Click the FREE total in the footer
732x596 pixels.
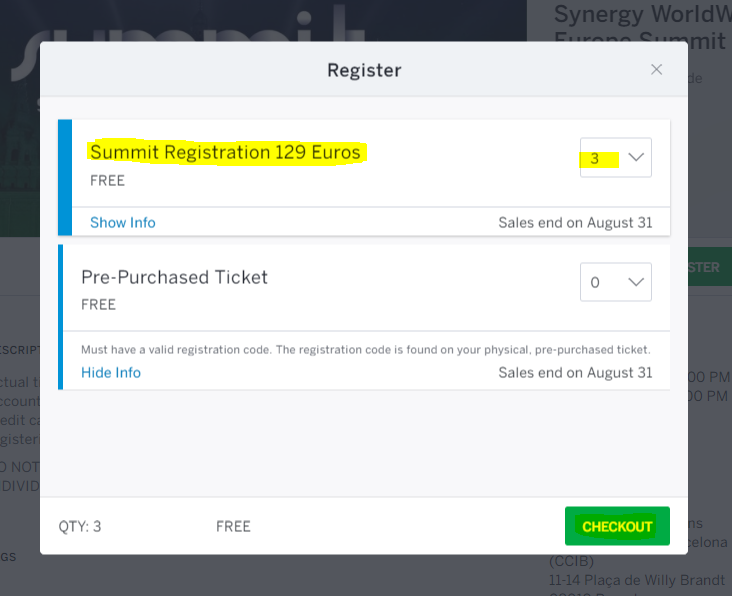pos(233,526)
